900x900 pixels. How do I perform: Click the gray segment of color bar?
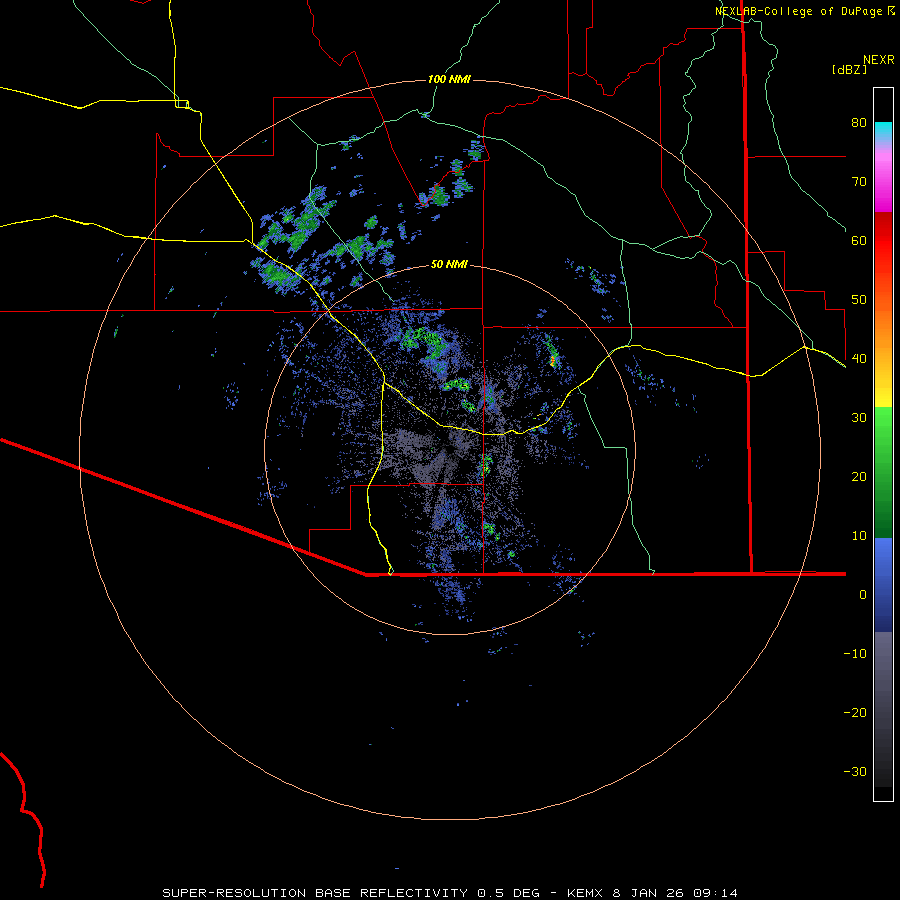click(883, 709)
